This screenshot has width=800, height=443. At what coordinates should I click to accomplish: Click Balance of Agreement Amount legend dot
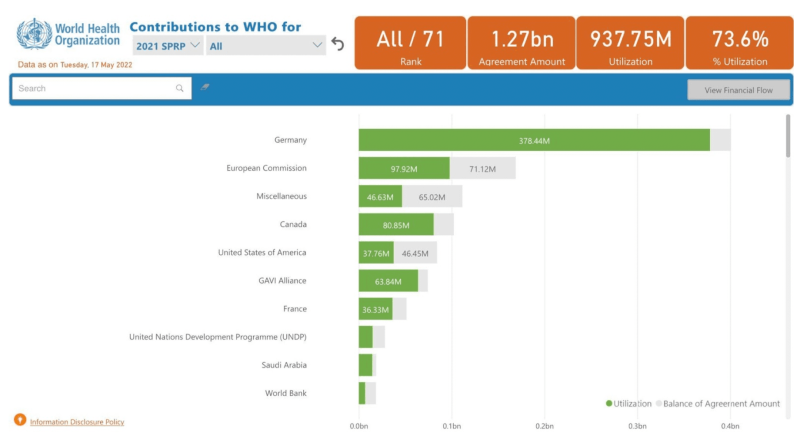point(659,403)
